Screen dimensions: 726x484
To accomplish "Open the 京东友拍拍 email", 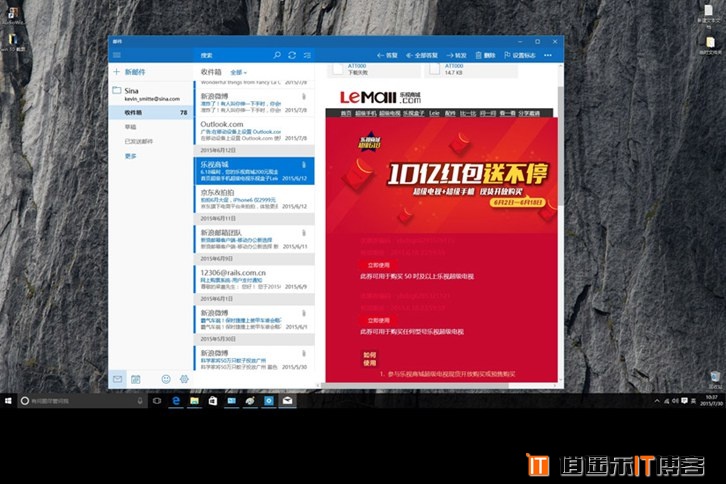I will click(254, 199).
